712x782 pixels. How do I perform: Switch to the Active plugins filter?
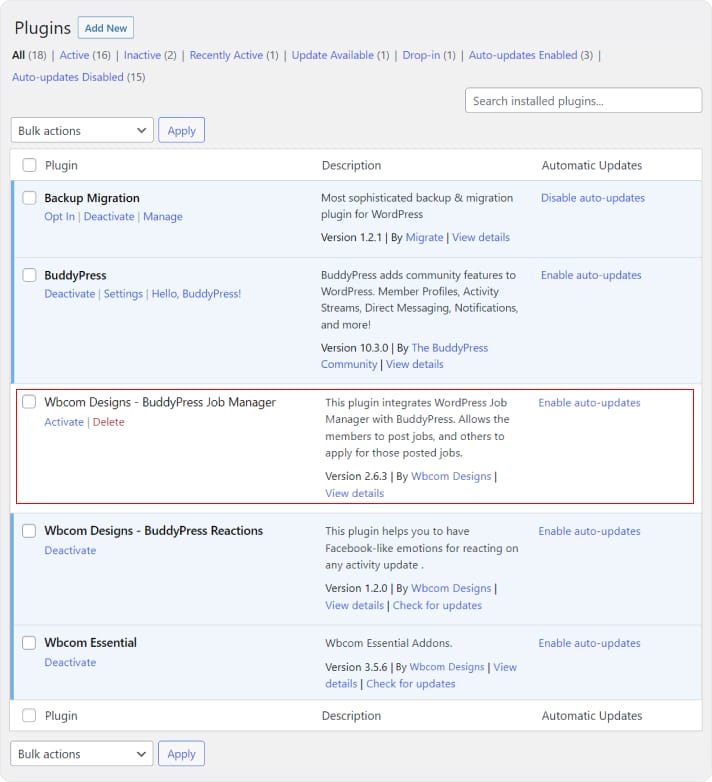pos(74,55)
